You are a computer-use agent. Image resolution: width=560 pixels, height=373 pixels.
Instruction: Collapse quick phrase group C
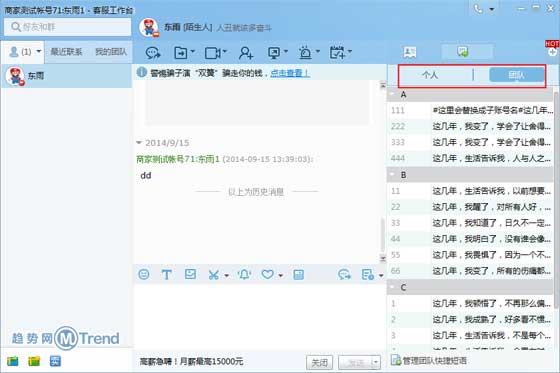(x=392, y=287)
